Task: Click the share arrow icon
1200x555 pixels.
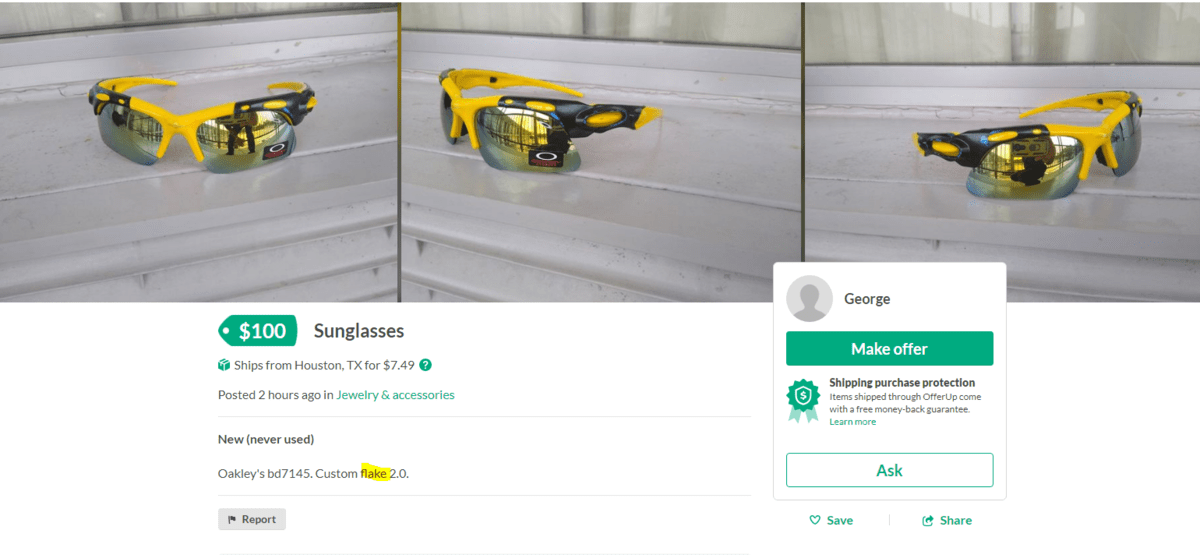Action: click(x=928, y=520)
